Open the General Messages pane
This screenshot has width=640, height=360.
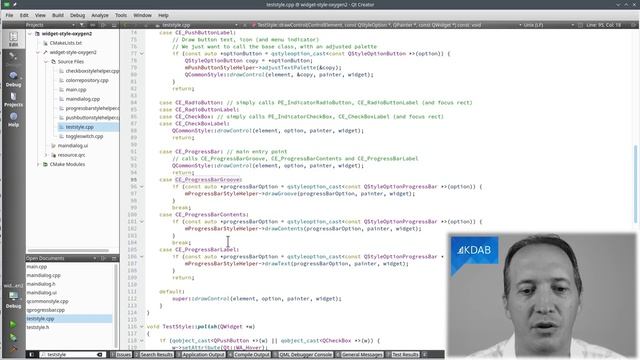359,355
